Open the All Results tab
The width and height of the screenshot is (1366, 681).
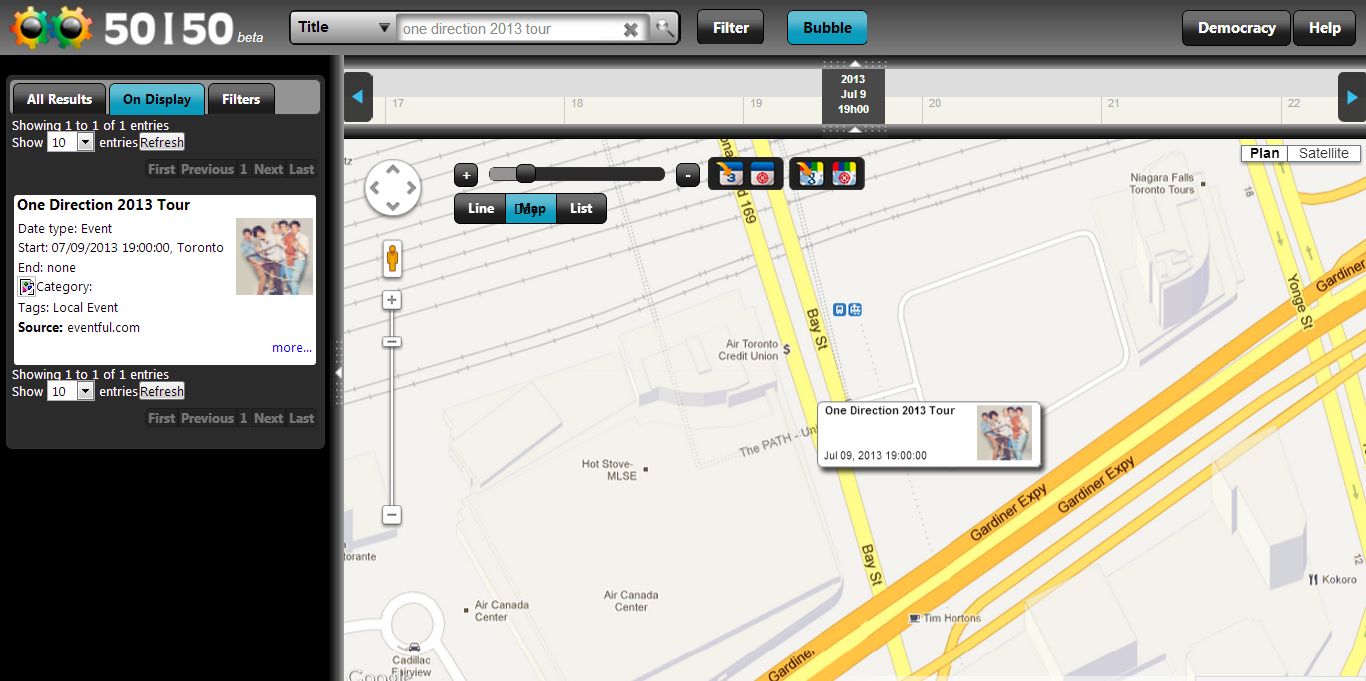(x=59, y=99)
